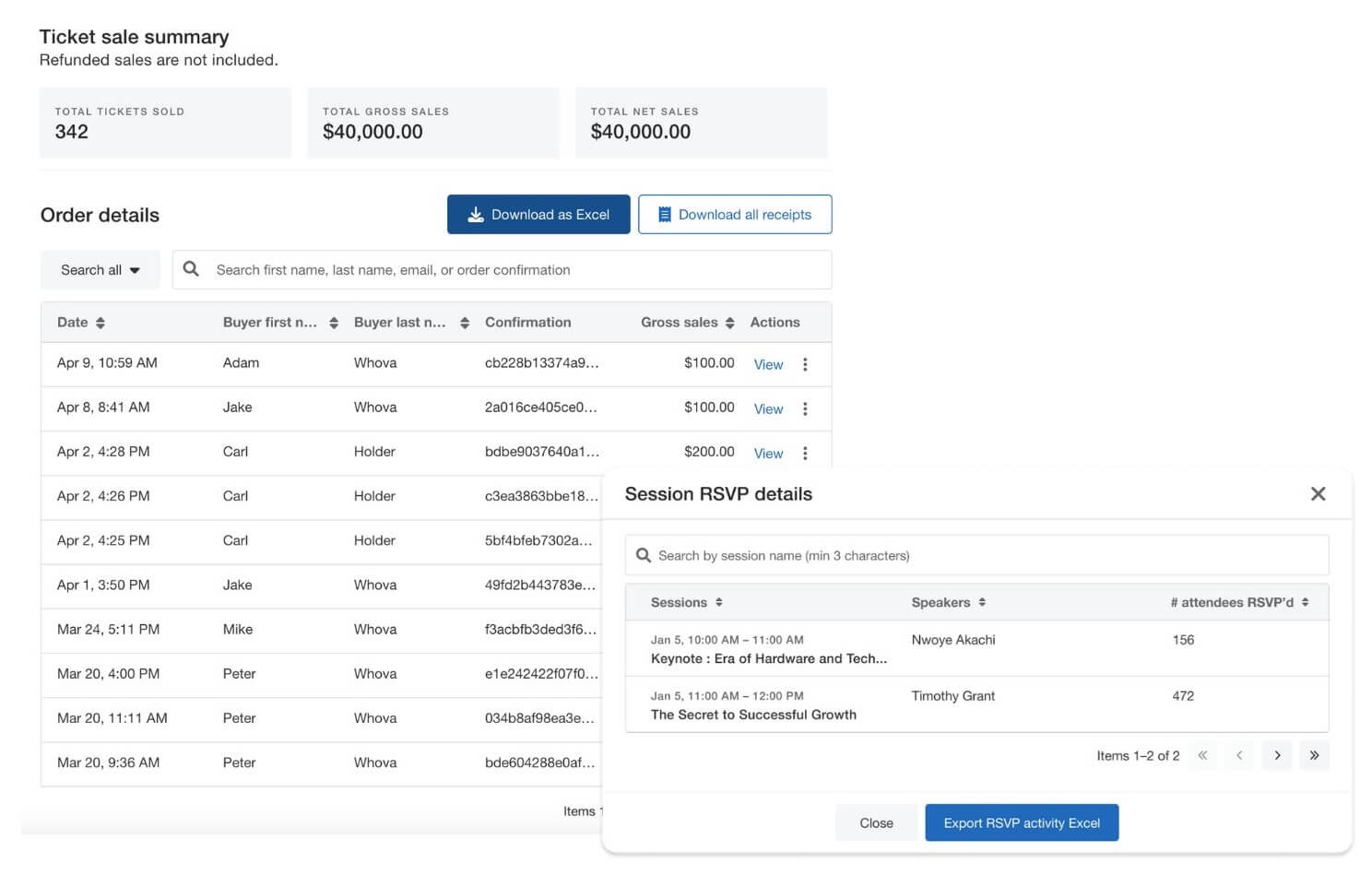Sort sessions by attendees RSVP'd
The image size is (1372, 875).
1305,601
